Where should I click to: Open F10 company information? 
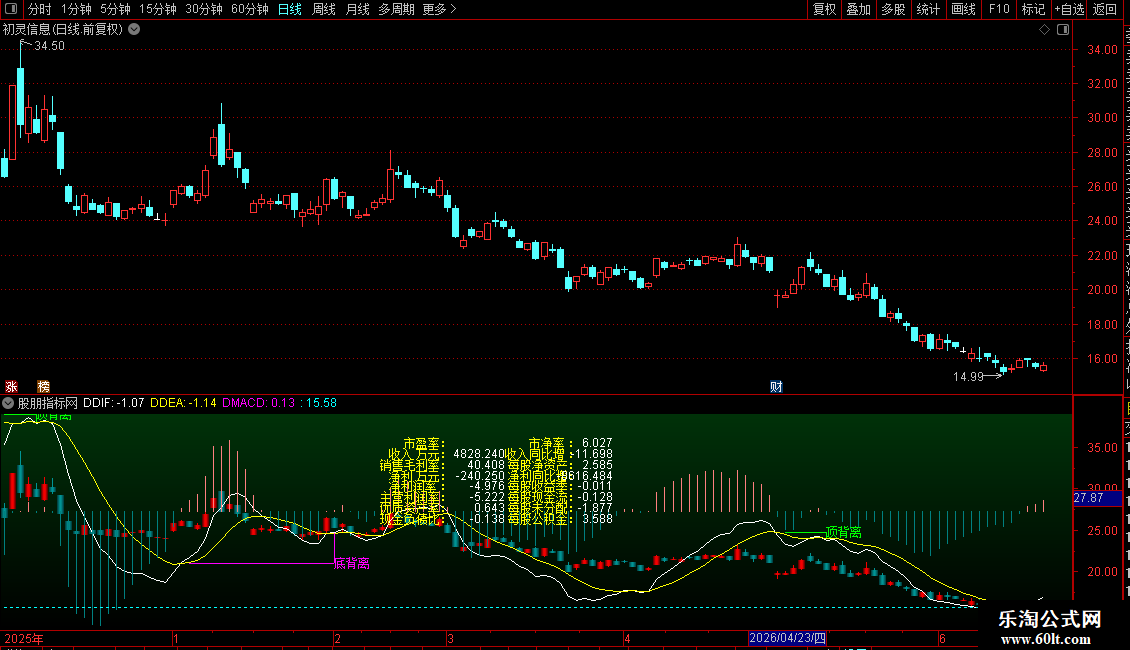pyautogui.click(x=999, y=9)
